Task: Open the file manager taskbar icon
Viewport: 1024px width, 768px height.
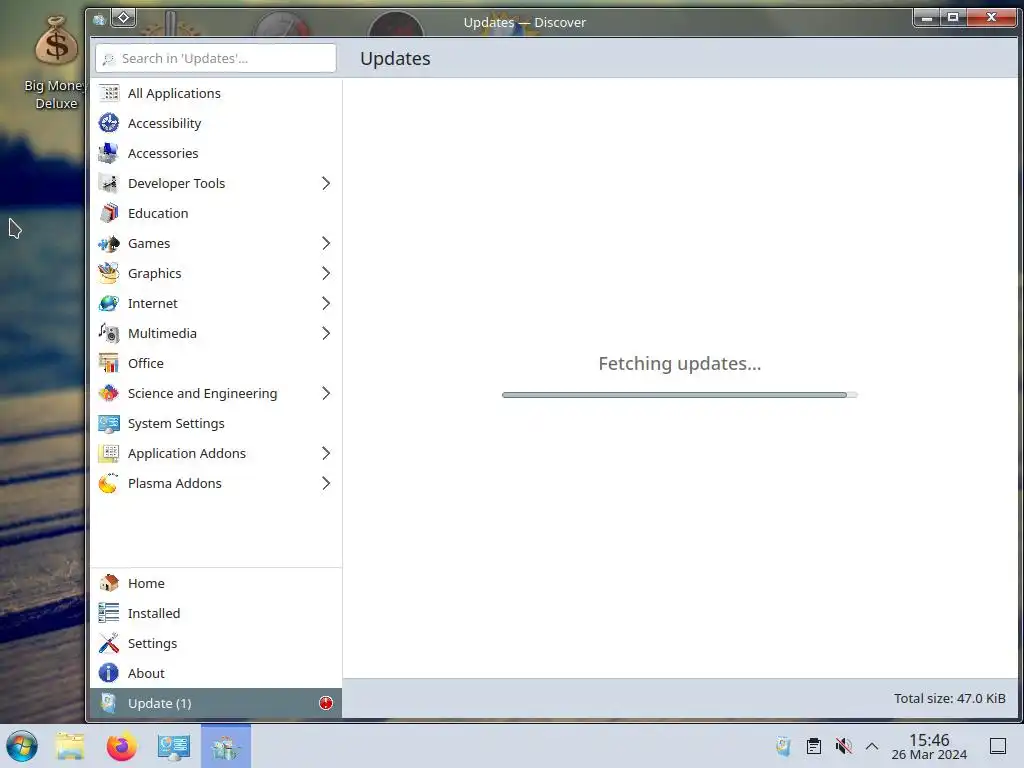Action: (70, 746)
